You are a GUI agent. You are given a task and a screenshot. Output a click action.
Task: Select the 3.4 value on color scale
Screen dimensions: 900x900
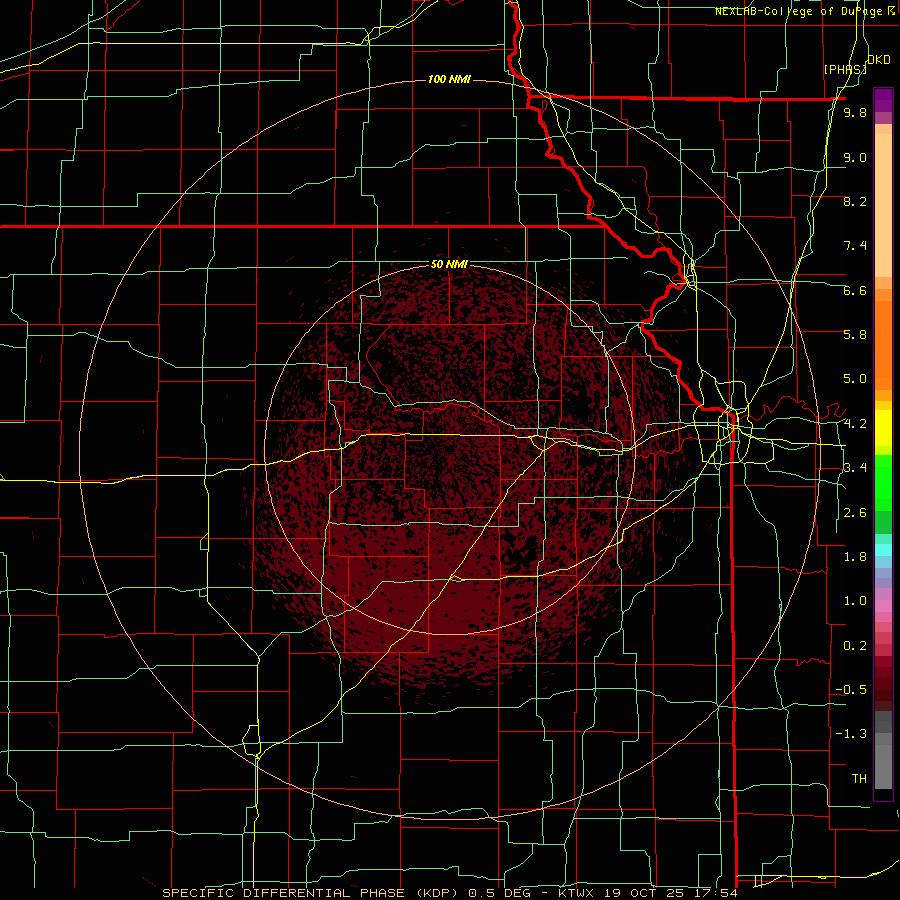click(x=855, y=468)
